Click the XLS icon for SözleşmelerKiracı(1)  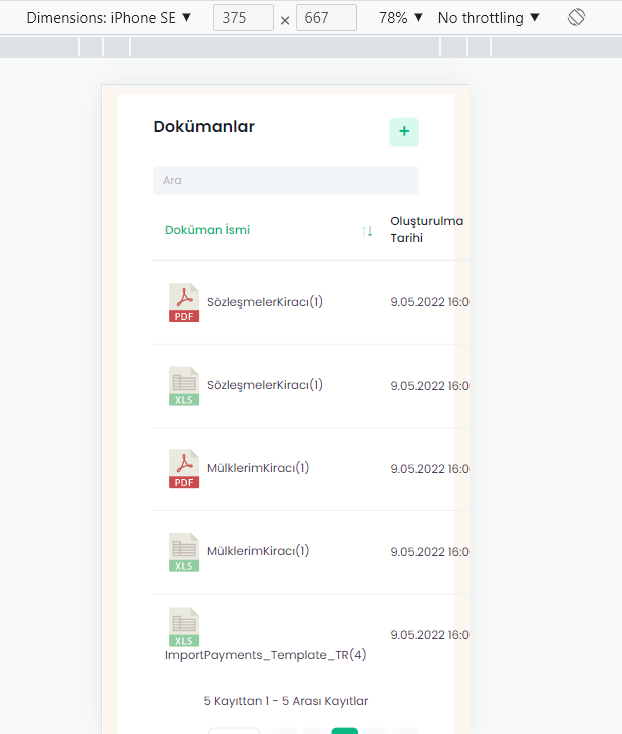click(184, 386)
